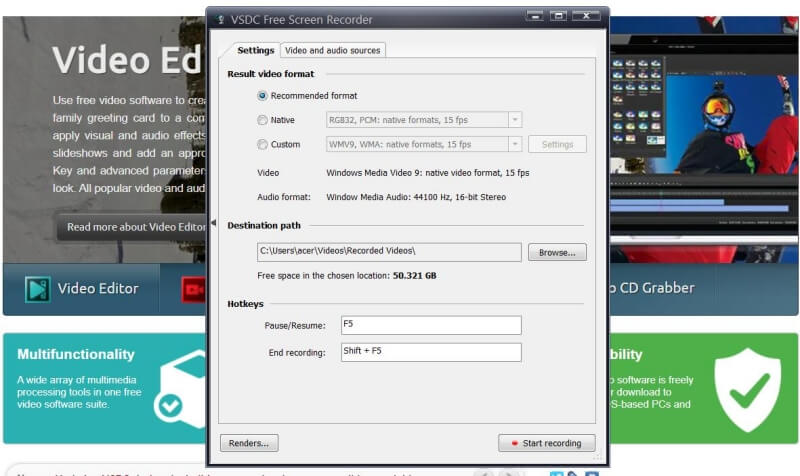Click the VSDC app icon in title bar
This screenshot has width=800, height=476.
click(x=221, y=16)
